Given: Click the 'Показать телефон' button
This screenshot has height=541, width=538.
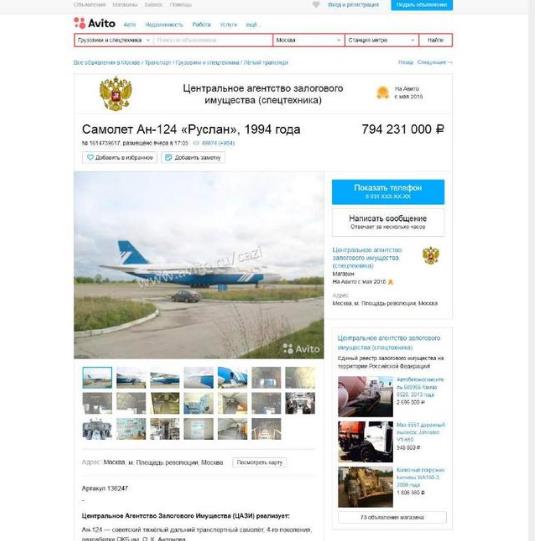Looking at the screenshot, I should coord(388,192).
